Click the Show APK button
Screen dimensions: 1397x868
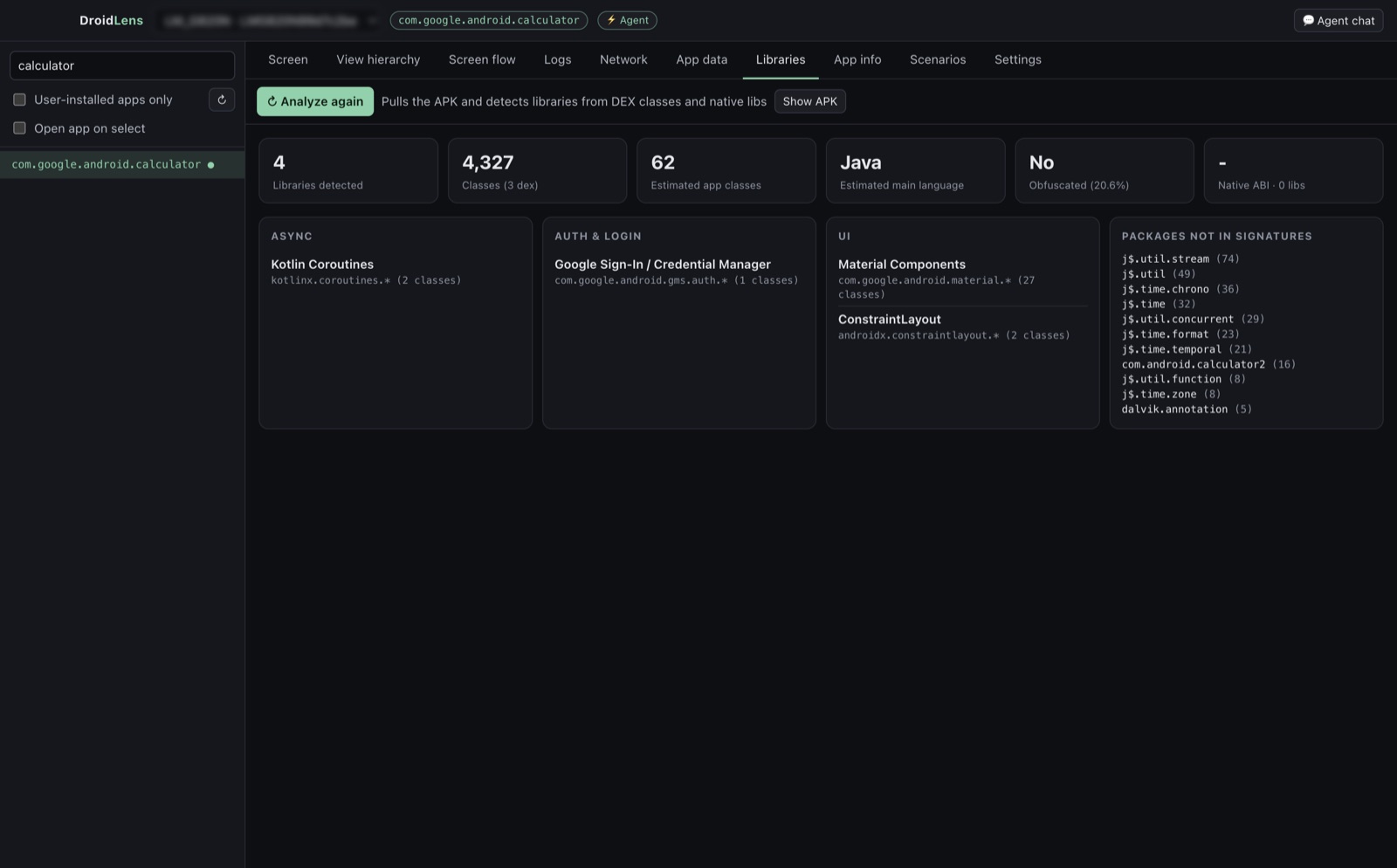809,101
